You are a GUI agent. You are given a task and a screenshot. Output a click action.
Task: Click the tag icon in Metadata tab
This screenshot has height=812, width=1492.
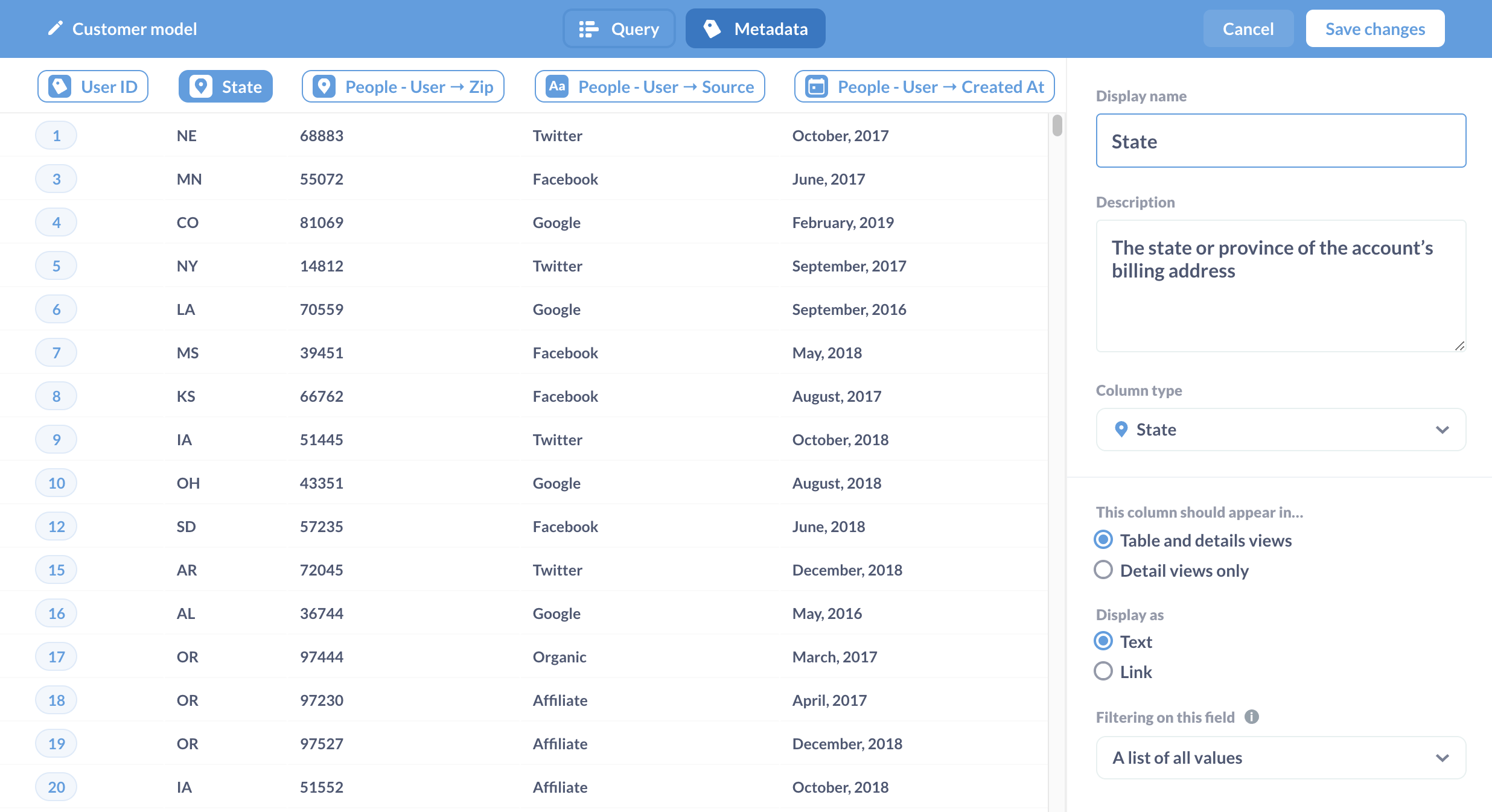[x=712, y=28]
